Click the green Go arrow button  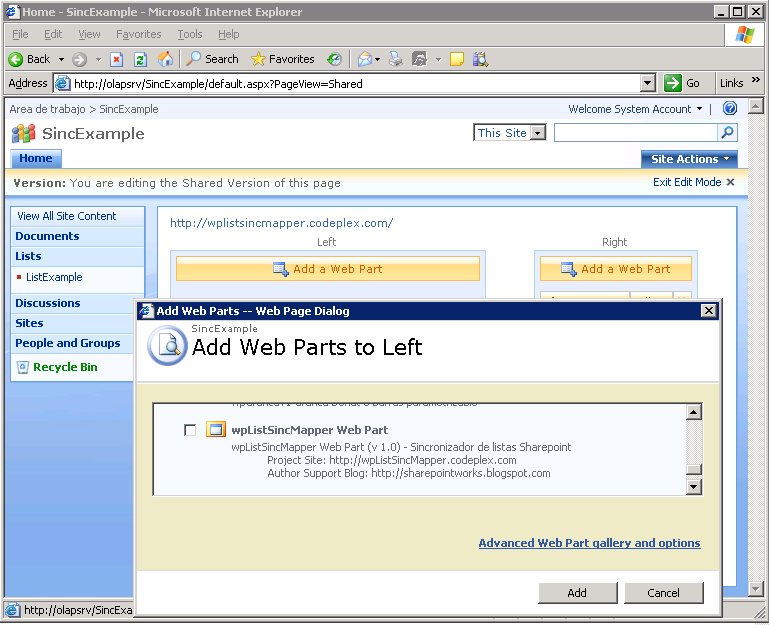[673, 83]
